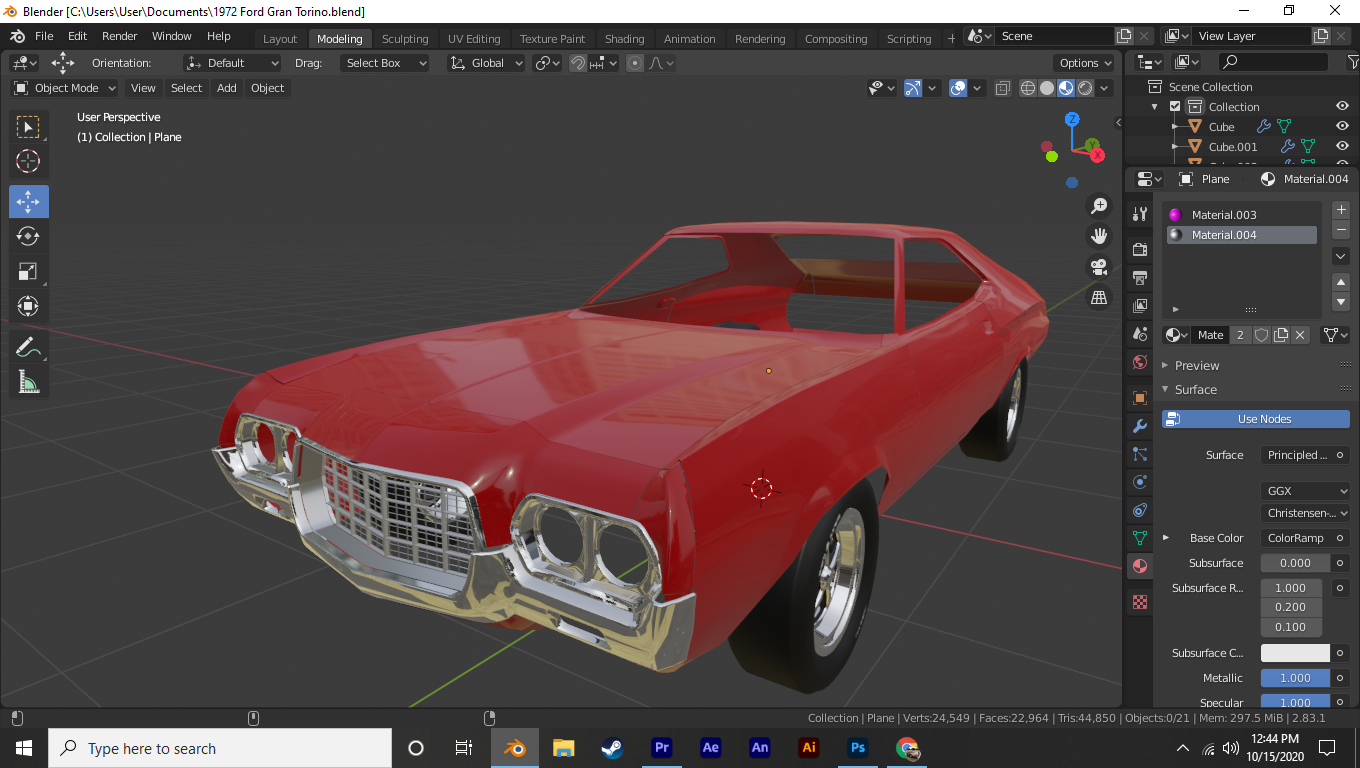
Task: Unlink material with X button
Action: click(1300, 335)
